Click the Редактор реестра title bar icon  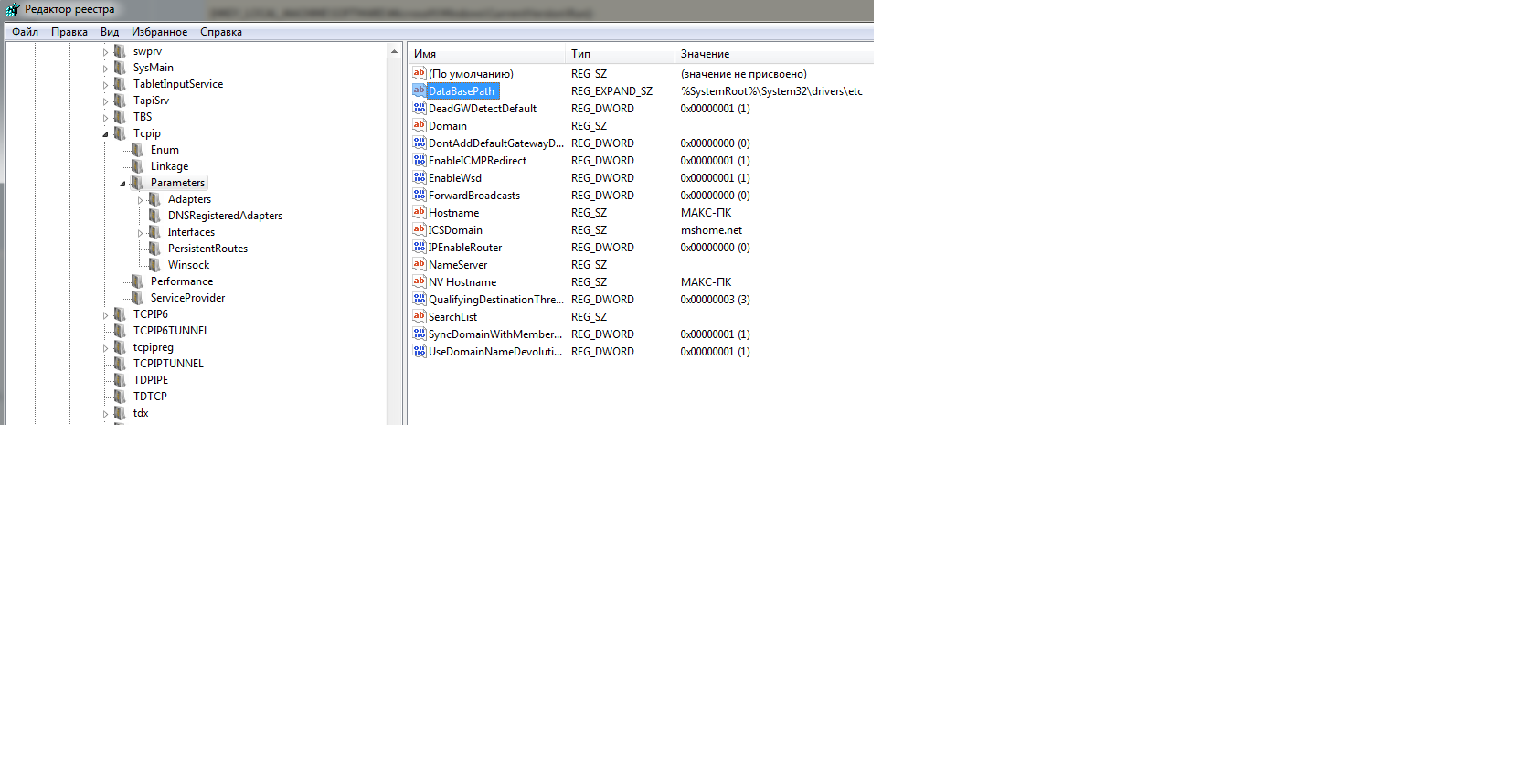tap(12, 10)
